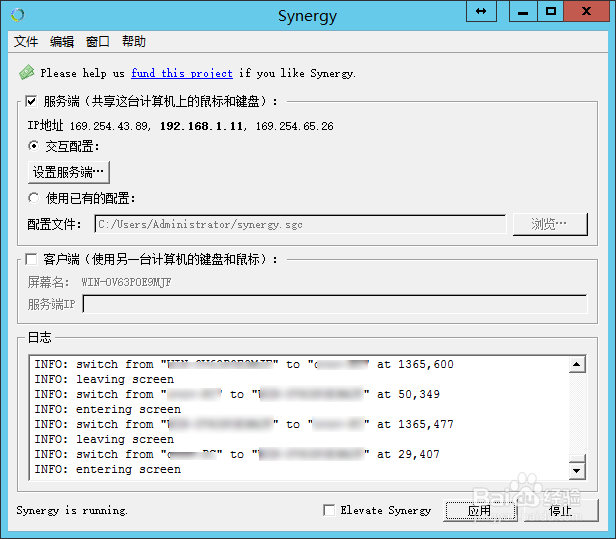Click the double-arrow button in title bar

[481, 11]
